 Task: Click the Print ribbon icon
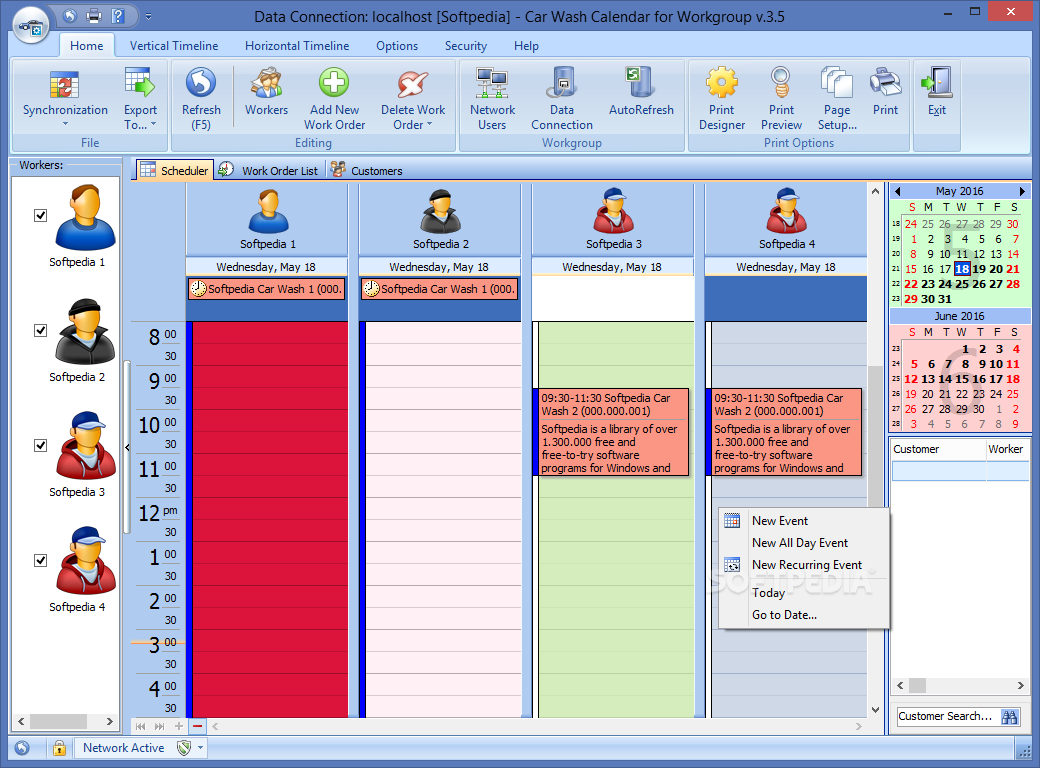(885, 83)
